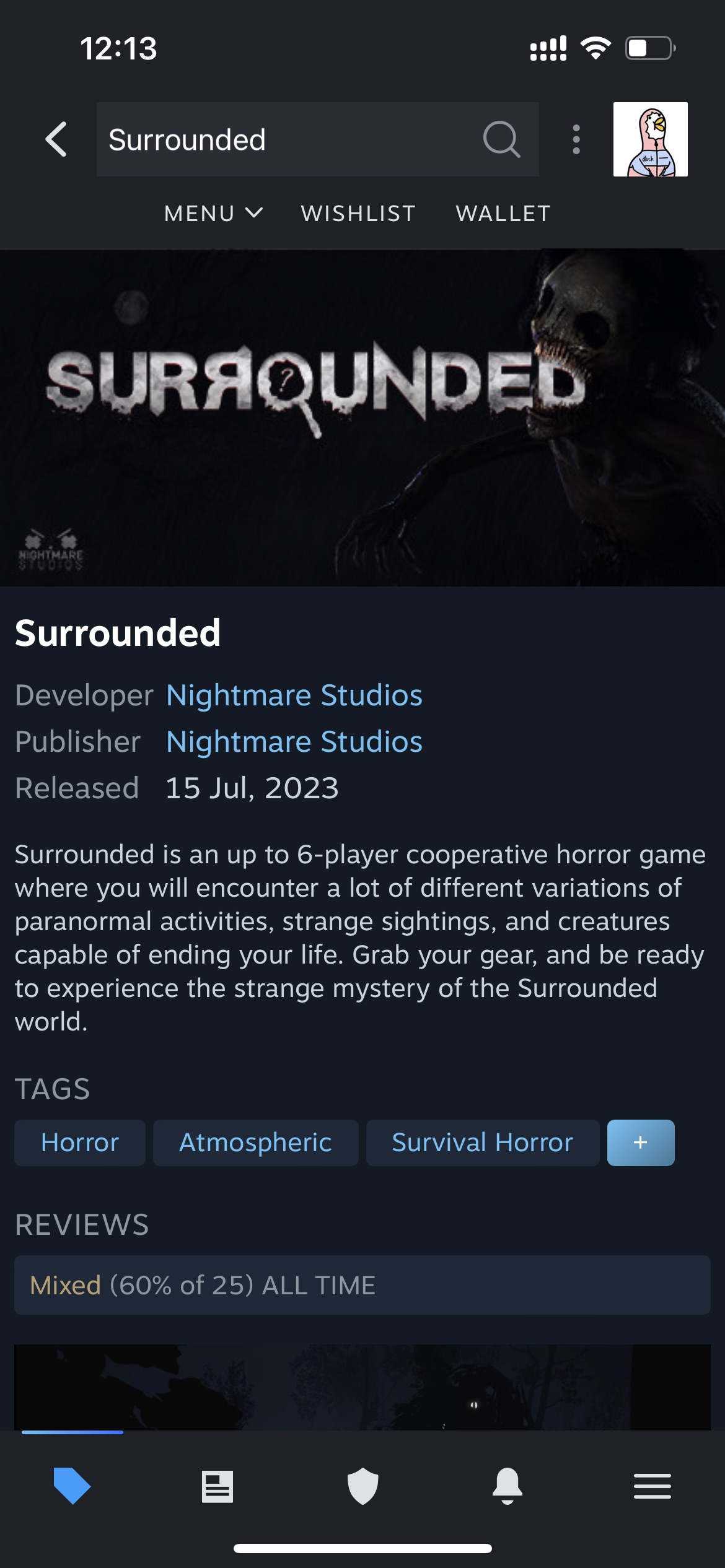Screen dimensions: 725x1568
Task: Expand more tags with plus button
Action: point(641,1143)
